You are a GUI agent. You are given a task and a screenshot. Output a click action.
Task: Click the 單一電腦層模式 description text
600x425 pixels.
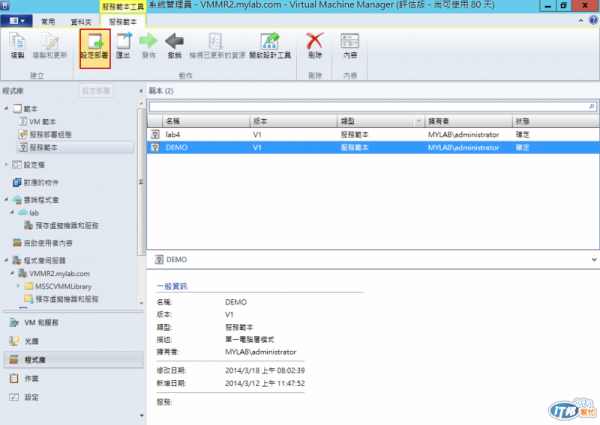[x=249, y=340]
